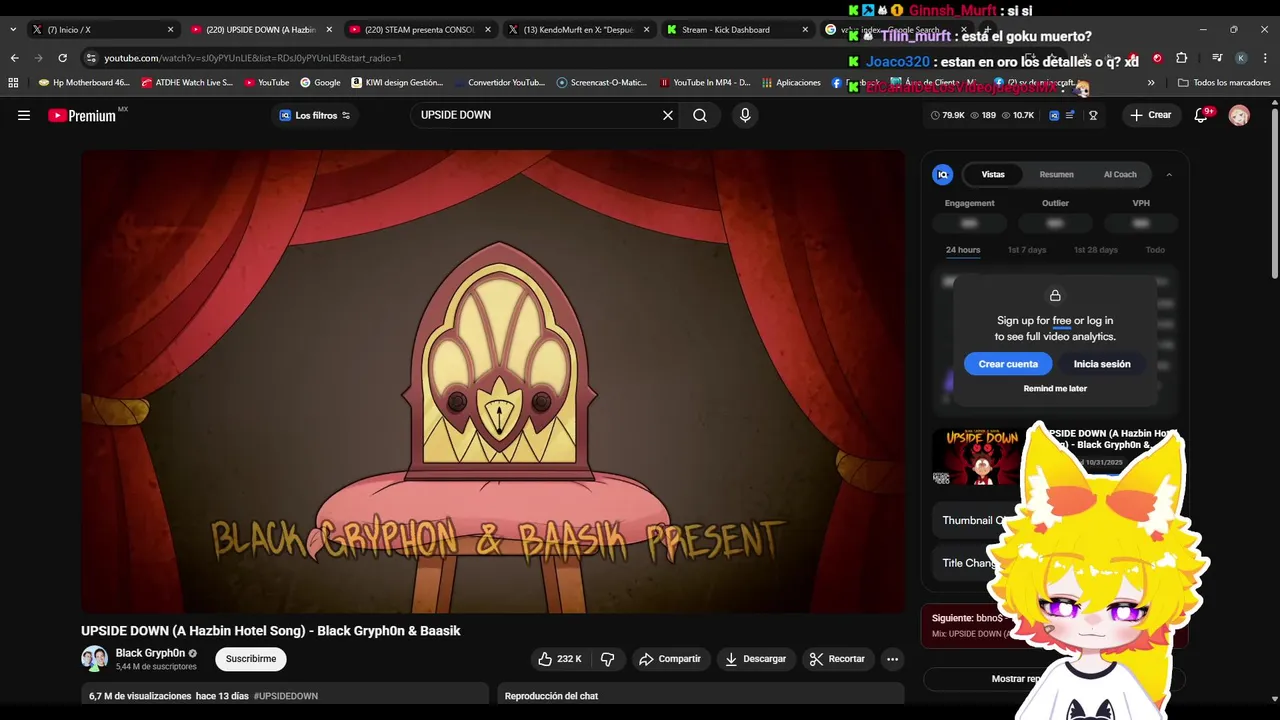The height and width of the screenshot is (720, 1280).
Task: Click Remind me later
Action: pos(1055,388)
